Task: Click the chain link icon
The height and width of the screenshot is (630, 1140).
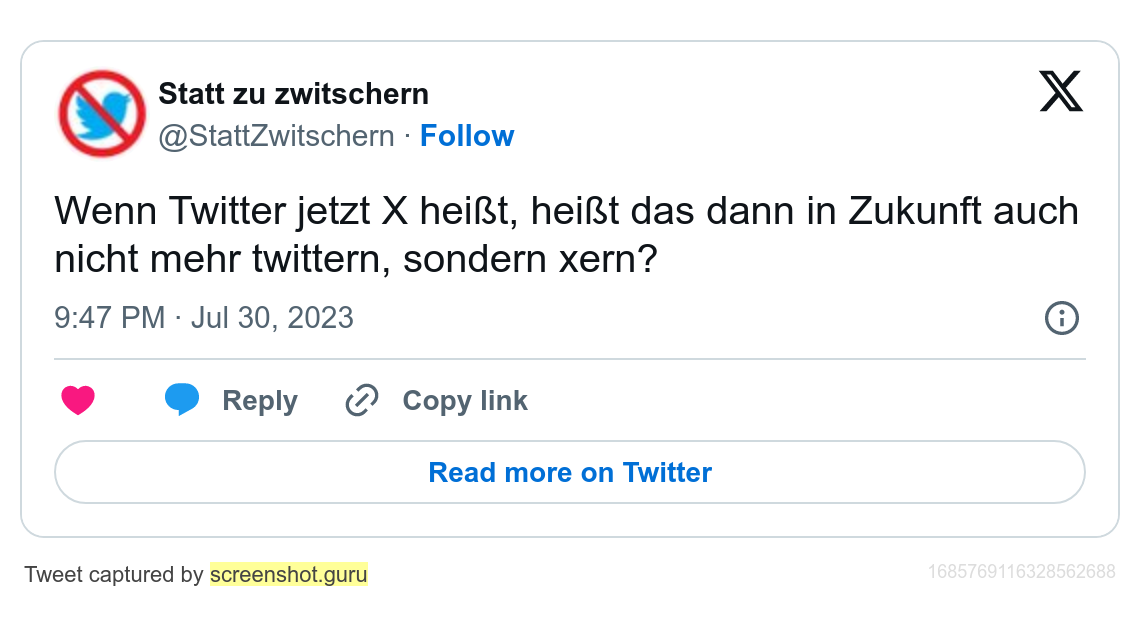Action: (x=361, y=400)
